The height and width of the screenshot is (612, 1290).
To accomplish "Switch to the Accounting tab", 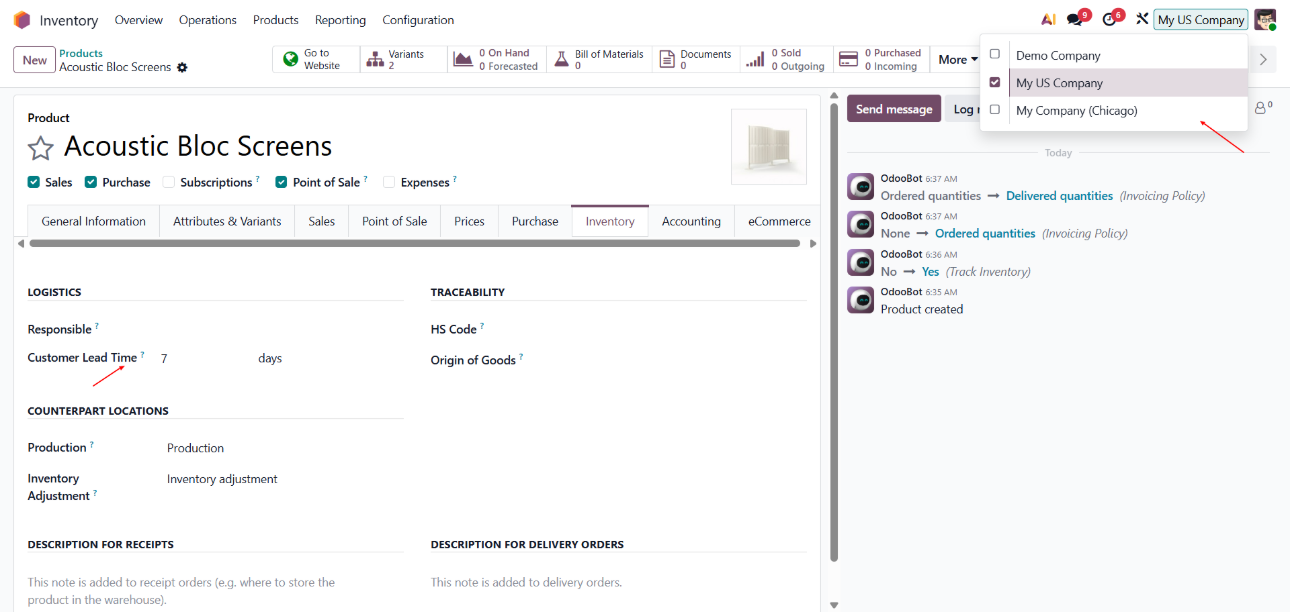I will 691,221.
